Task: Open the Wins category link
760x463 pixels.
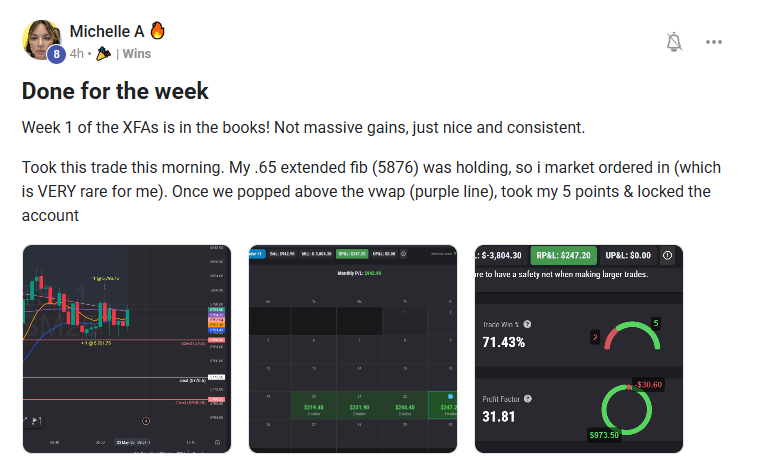Action: (x=136, y=54)
